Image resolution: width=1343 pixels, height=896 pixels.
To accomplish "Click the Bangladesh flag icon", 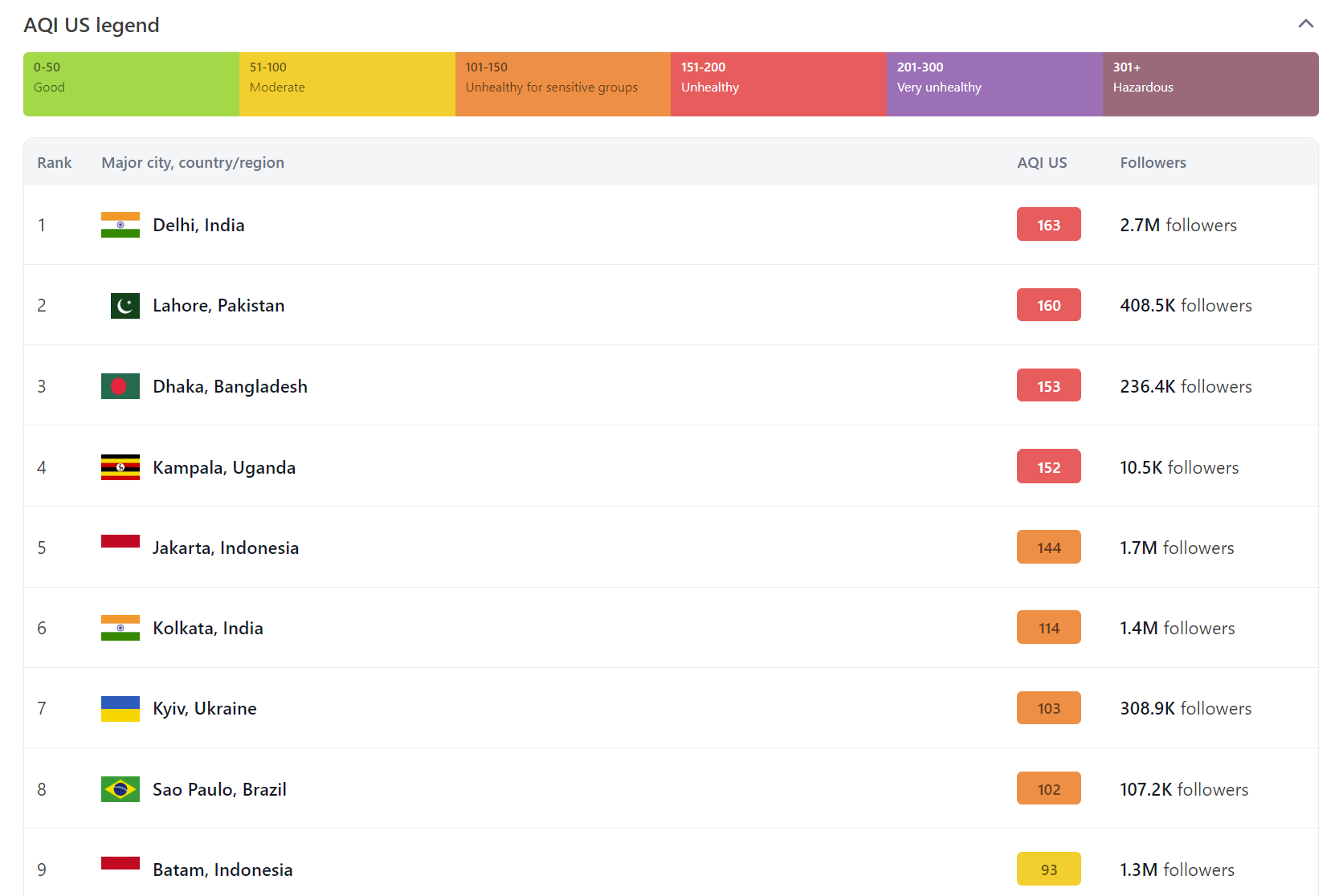I will (x=120, y=386).
